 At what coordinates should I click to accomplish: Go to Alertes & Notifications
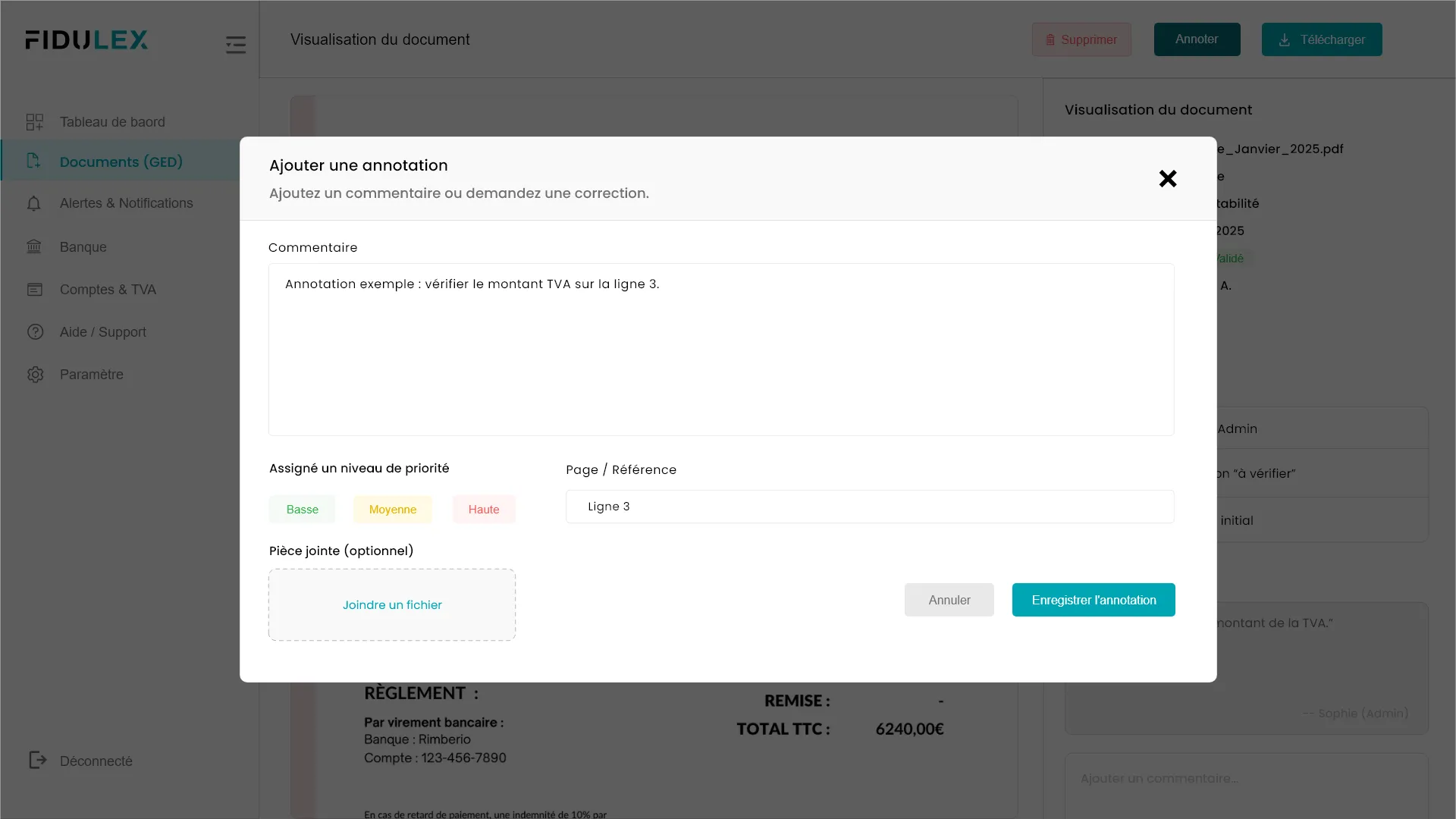[x=126, y=203]
